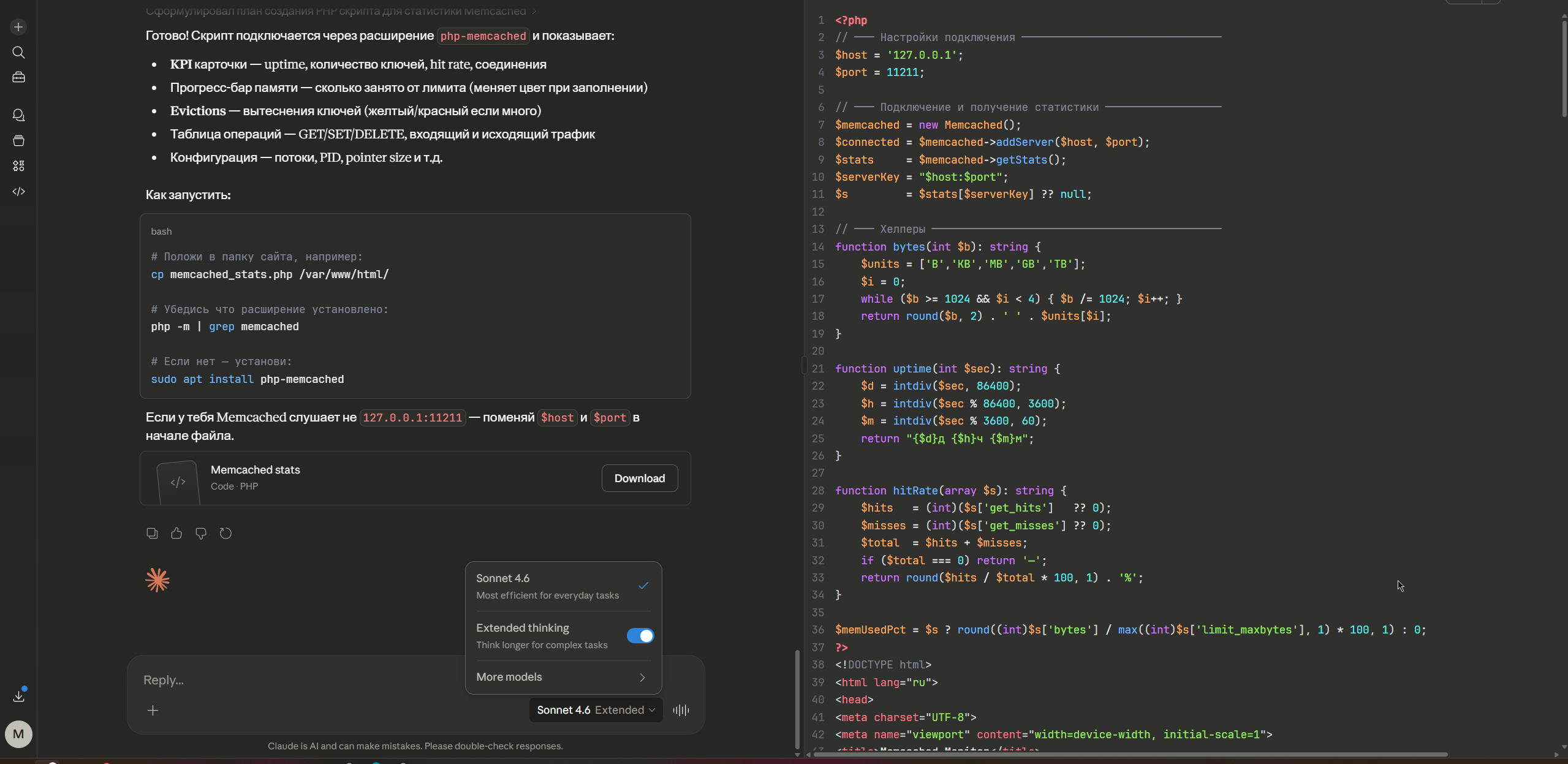Open the code brackets icon in the sidebar
The width and height of the screenshot is (1568, 764).
tap(18, 192)
